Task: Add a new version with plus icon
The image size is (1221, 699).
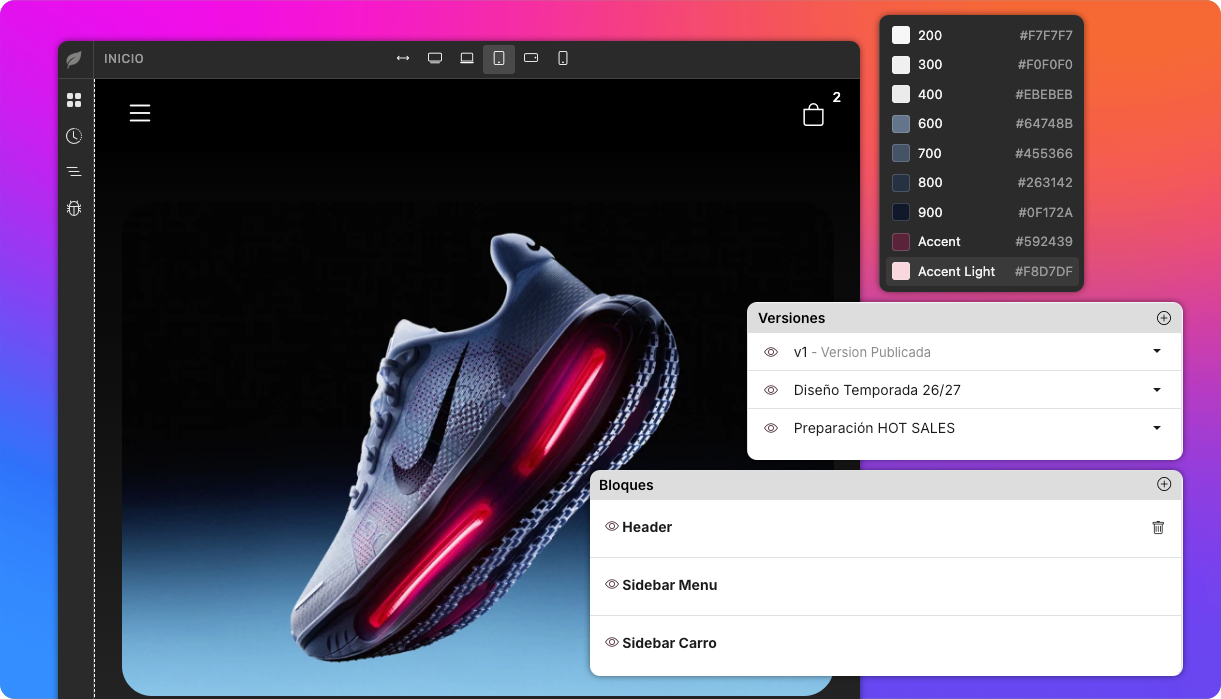Action: (x=1164, y=318)
